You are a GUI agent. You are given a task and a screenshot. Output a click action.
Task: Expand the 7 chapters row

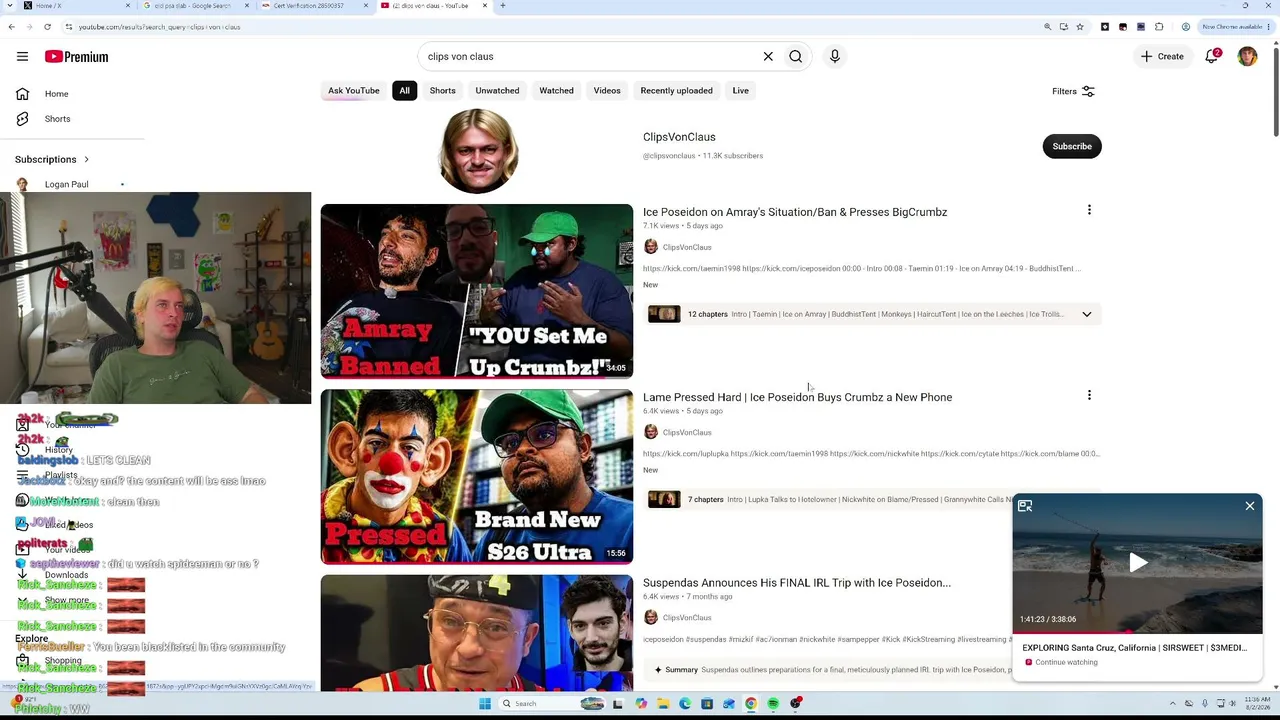click(829, 499)
